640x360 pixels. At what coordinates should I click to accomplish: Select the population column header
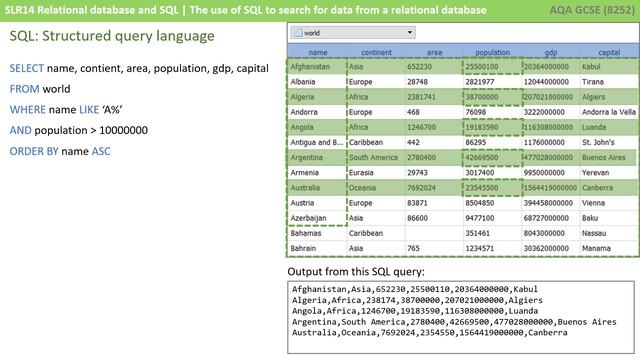click(492, 52)
